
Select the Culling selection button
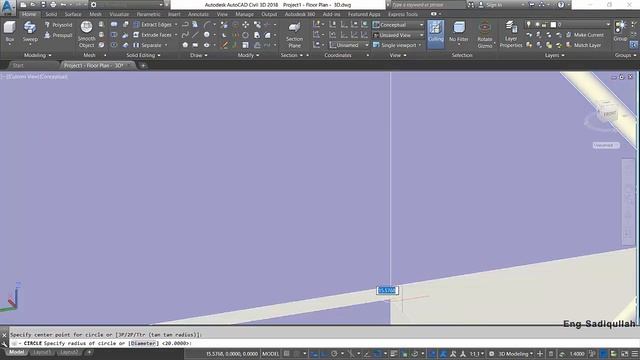pyautogui.click(x=436, y=33)
